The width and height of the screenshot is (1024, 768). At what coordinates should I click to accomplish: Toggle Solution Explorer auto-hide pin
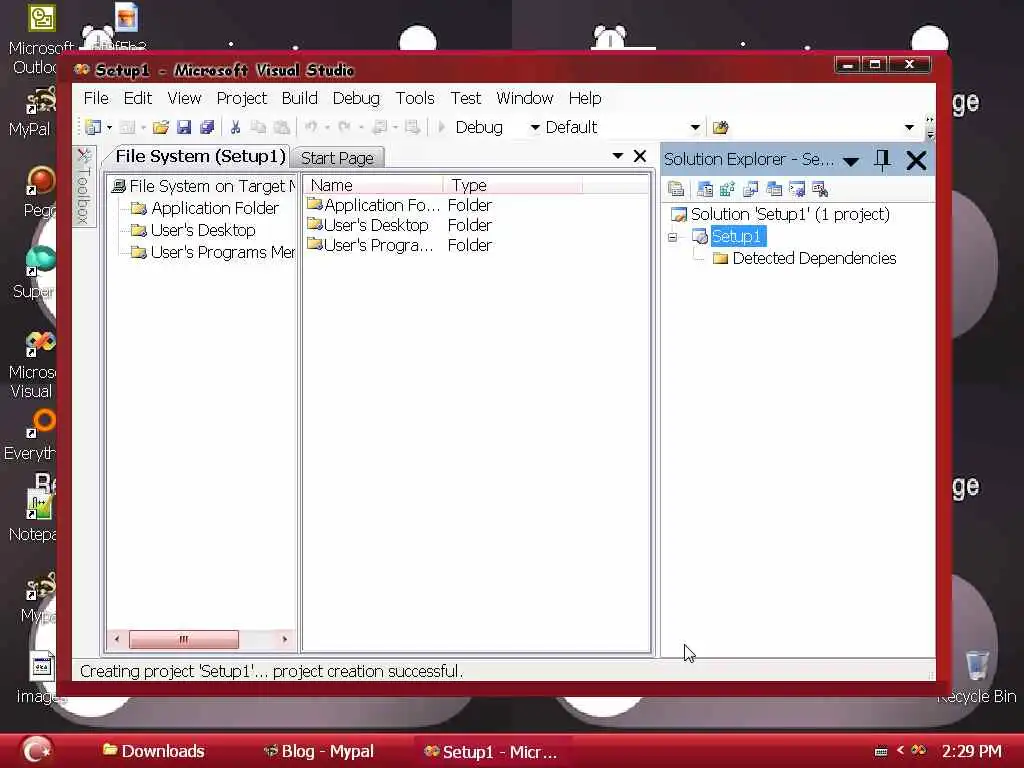point(882,160)
